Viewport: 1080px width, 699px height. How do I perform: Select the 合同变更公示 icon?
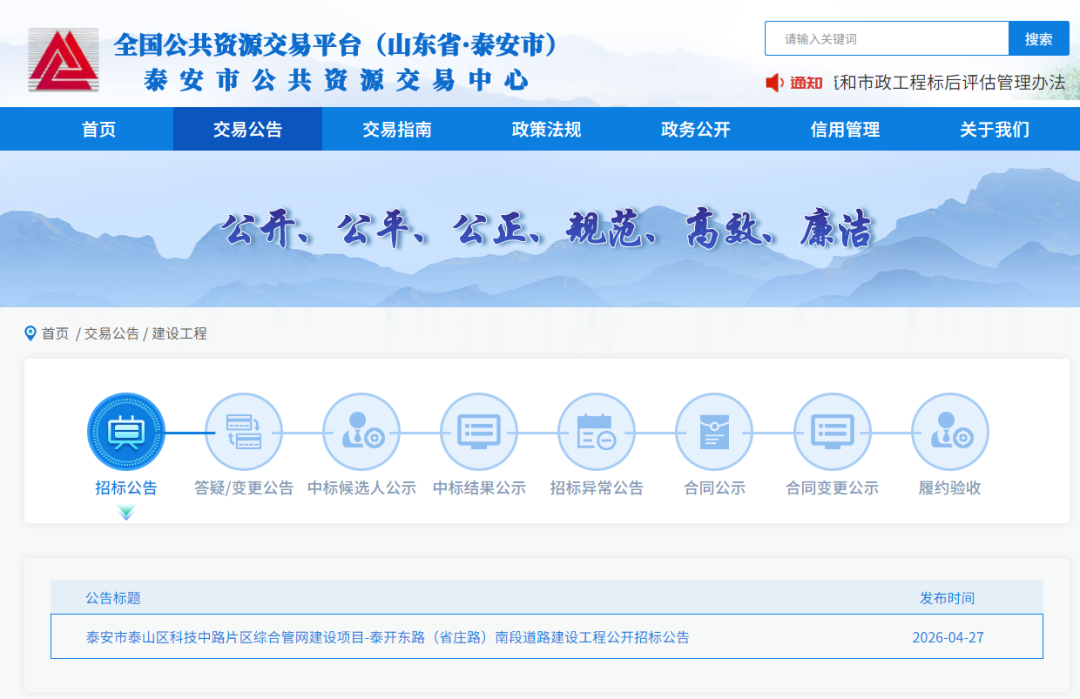[x=832, y=432]
